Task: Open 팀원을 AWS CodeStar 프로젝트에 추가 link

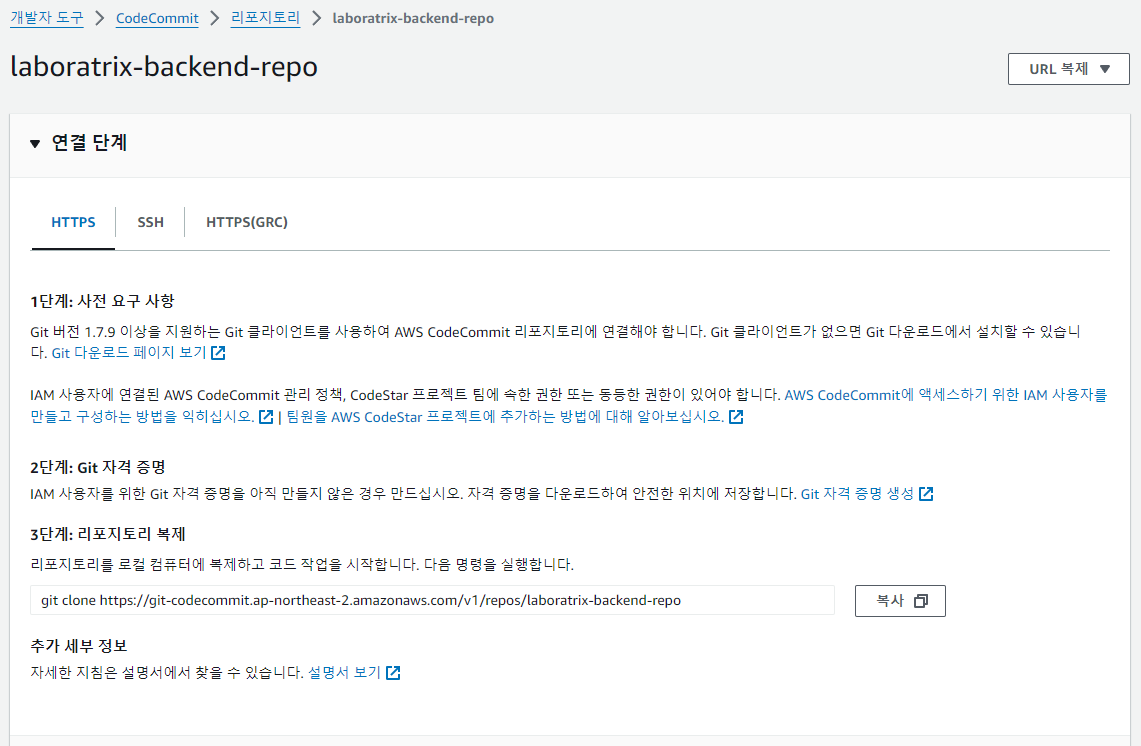Action: pyautogui.click(x=505, y=417)
